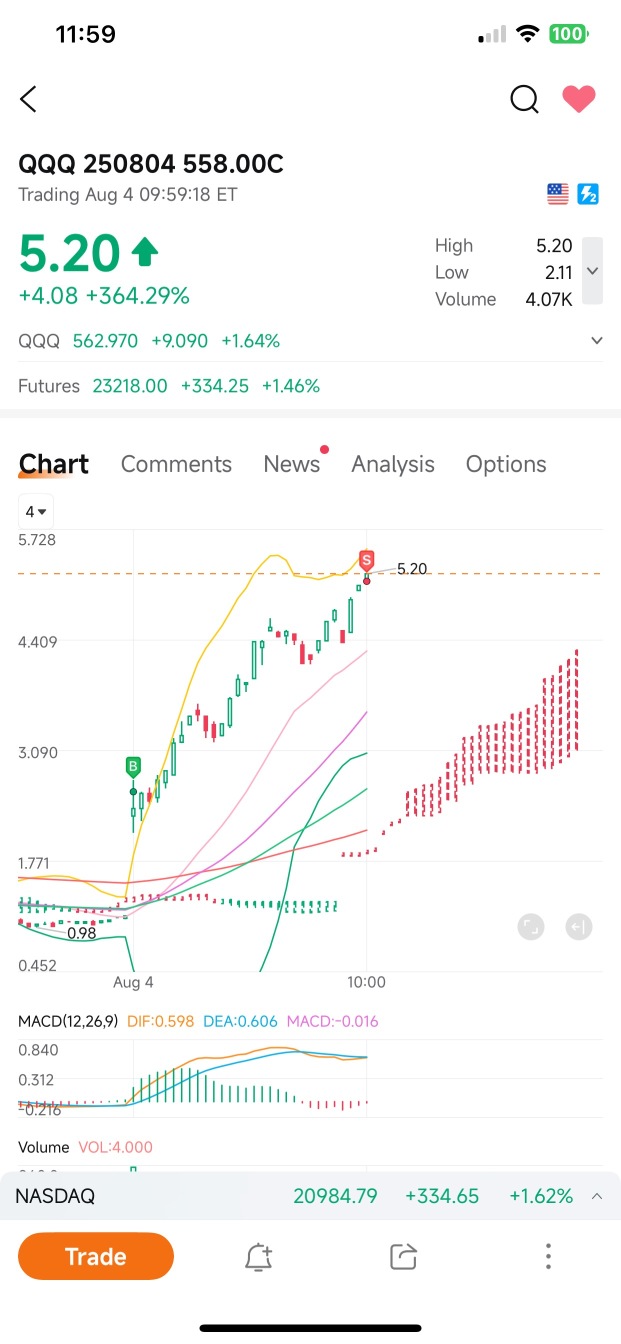Open the News tab
Screen dimensions: 621x1344
point(292,464)
